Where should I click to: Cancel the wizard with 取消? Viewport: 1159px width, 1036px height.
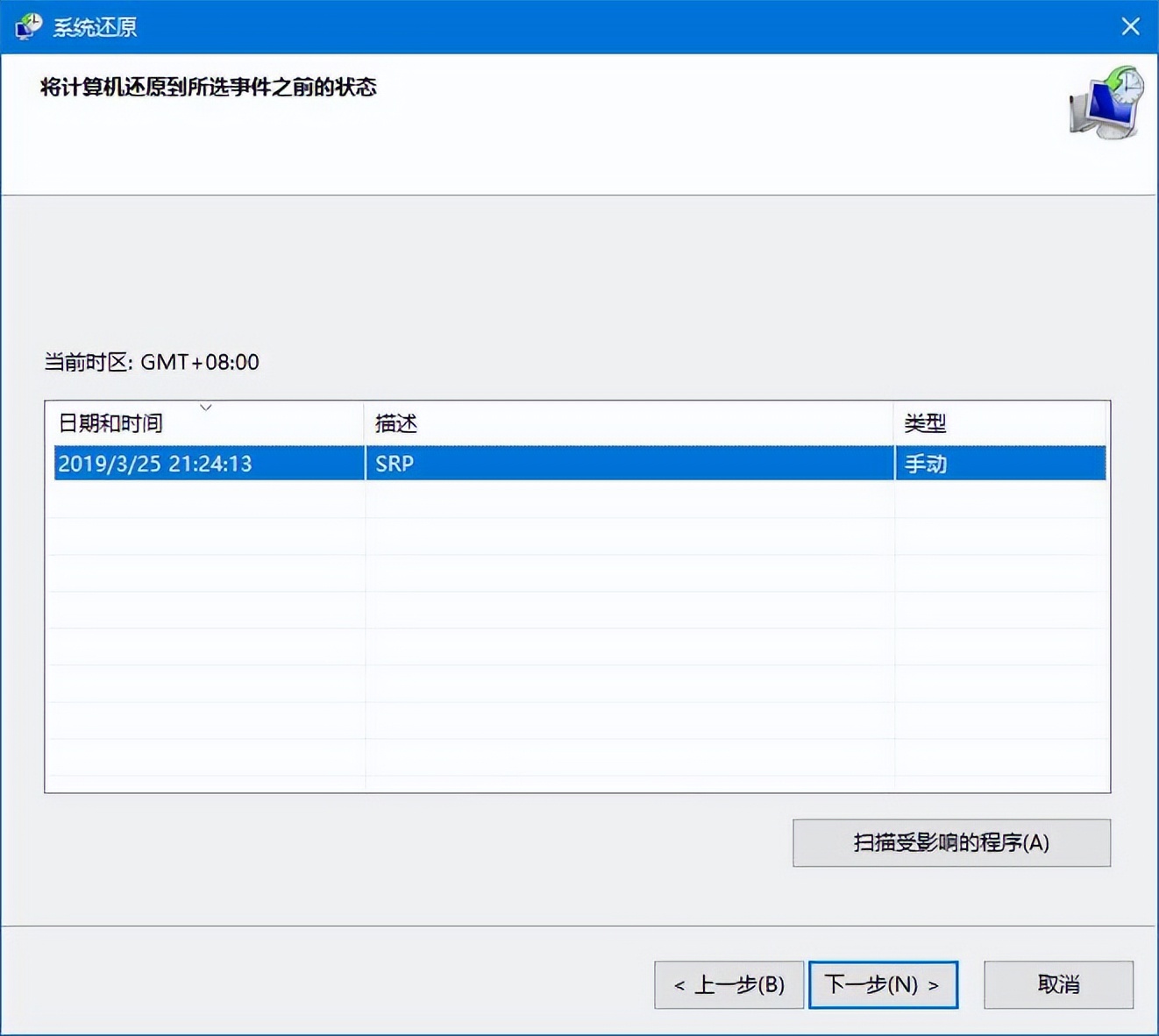pyautogui.click(x=1057, y=984)
